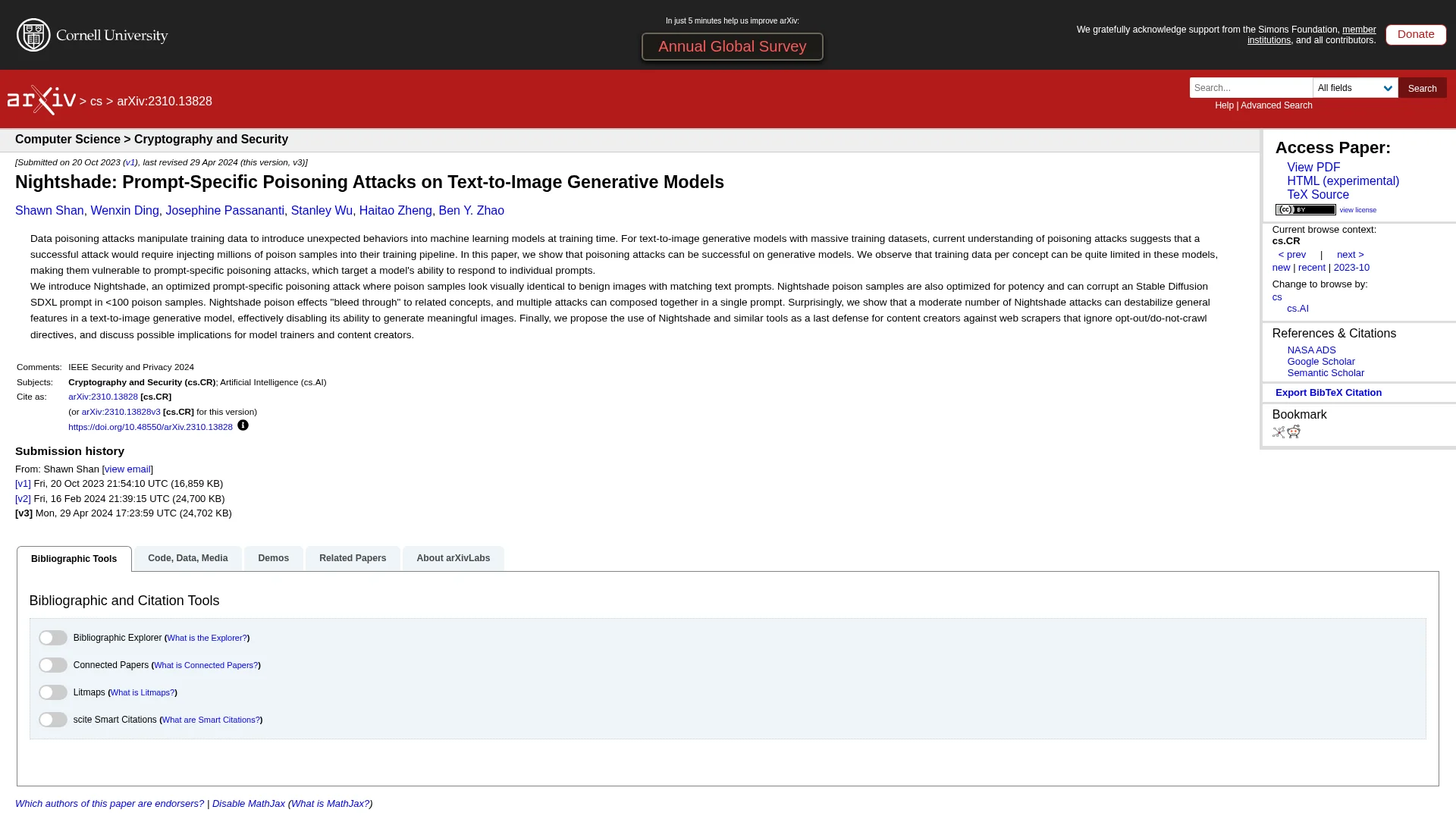Click the Annual Global Survey button

tap(732, 46)
